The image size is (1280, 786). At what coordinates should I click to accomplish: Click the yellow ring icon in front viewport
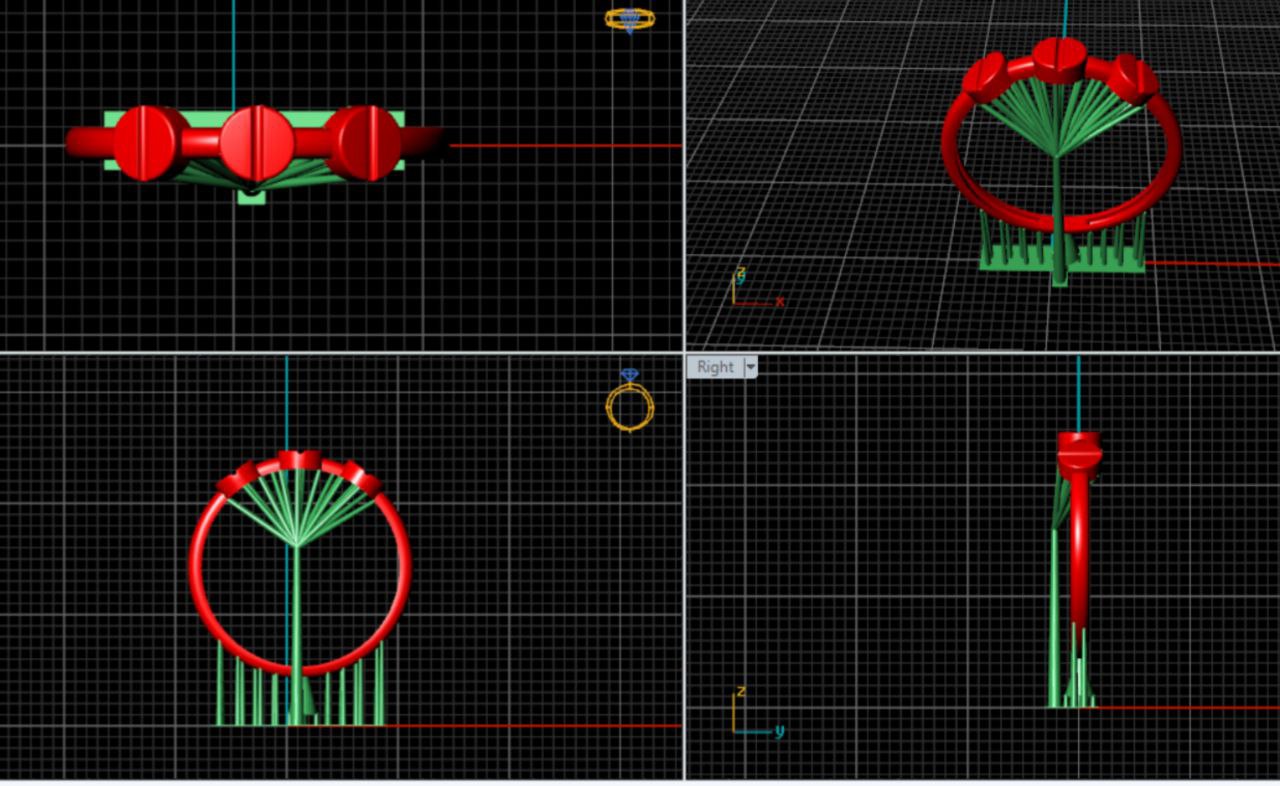[x=630, y=400]
